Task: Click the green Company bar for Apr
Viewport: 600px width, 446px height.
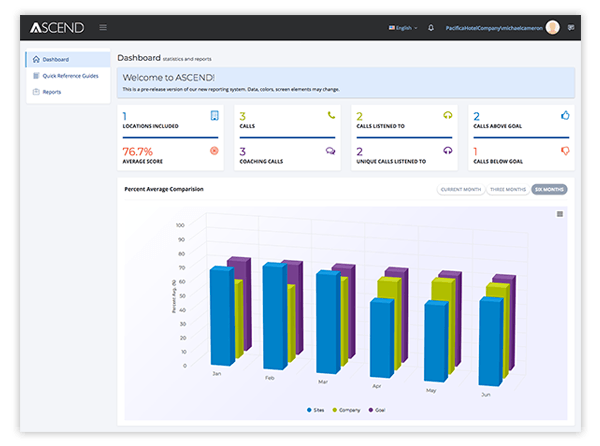Action: (389, 287)
